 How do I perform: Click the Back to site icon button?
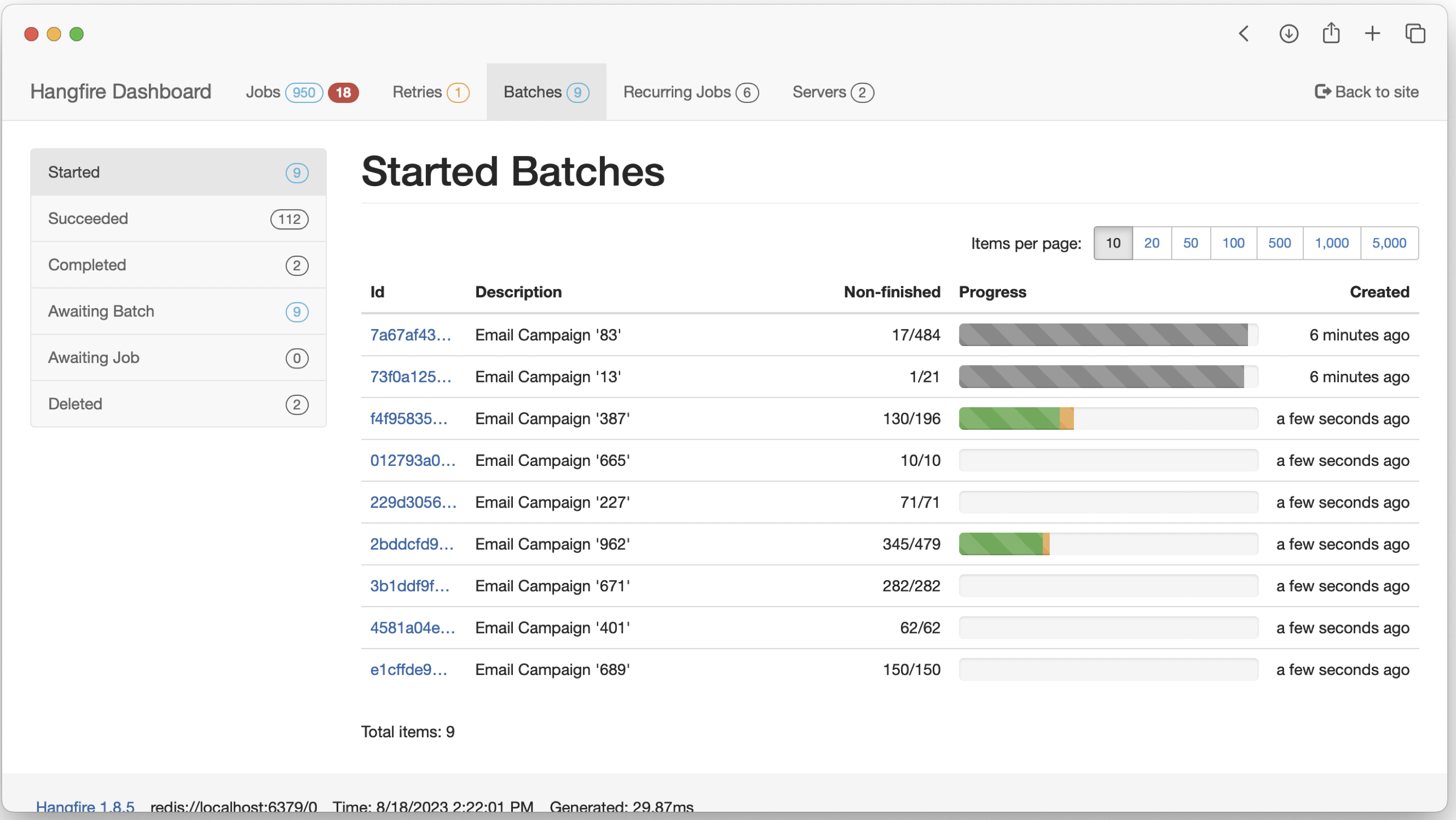click(x=1323, y=91)
